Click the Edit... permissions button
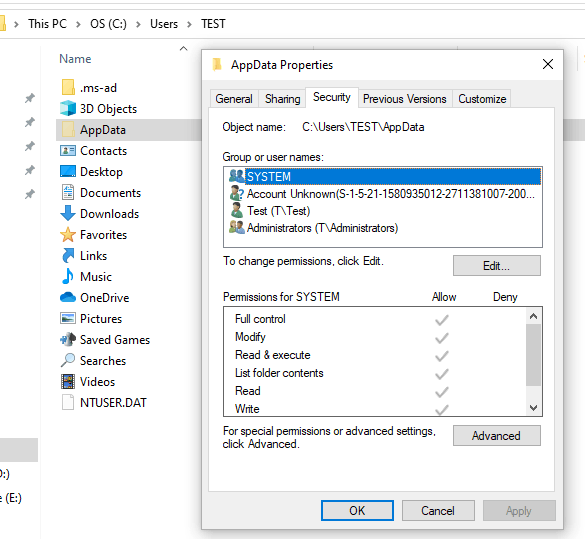Screen dimensions: 585x539 click(497, 266)
